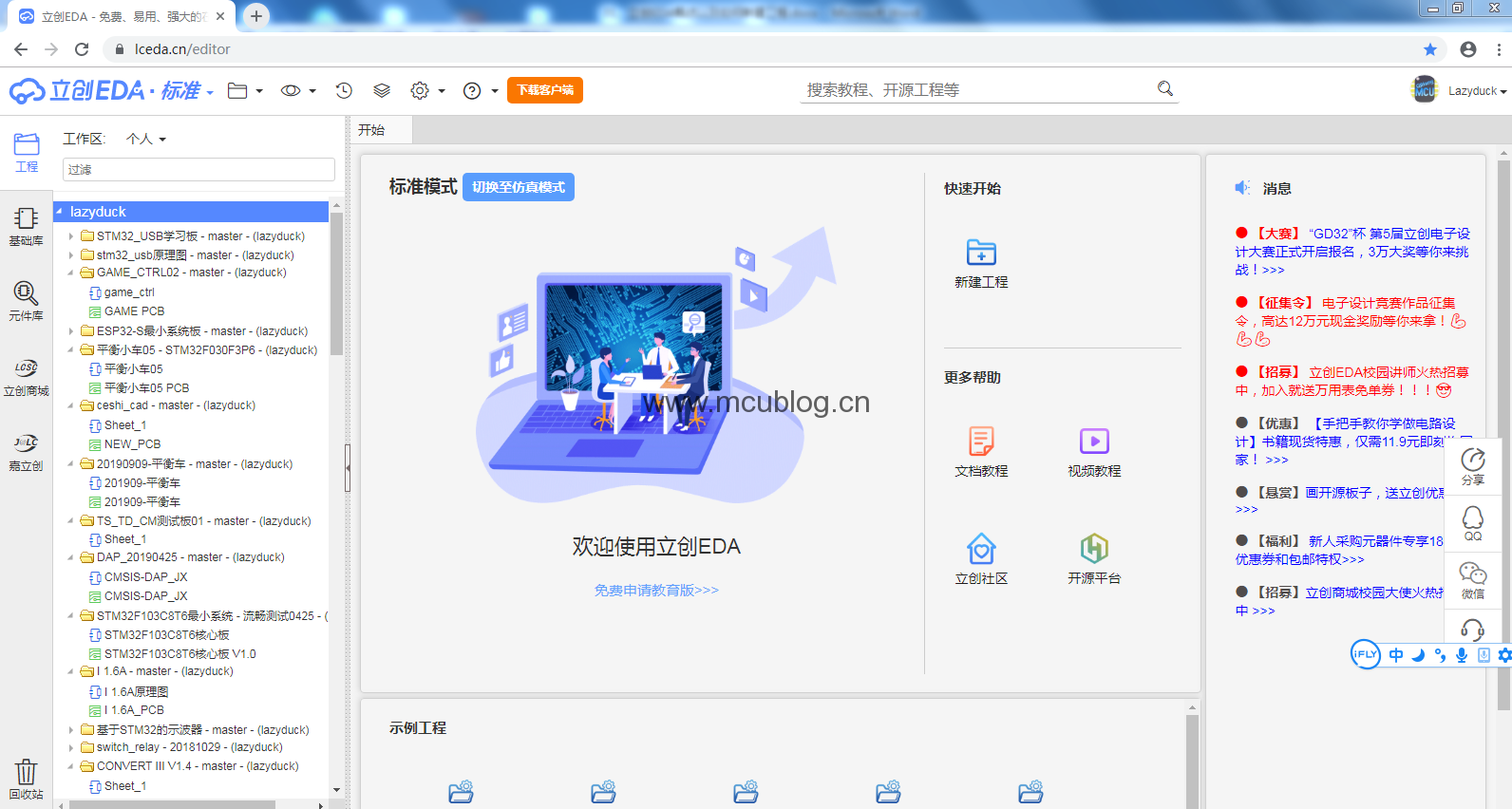Bookmark the page with the star icon
The height and width of the screenshot is (809, 1512).
(x=1430, y=49)
